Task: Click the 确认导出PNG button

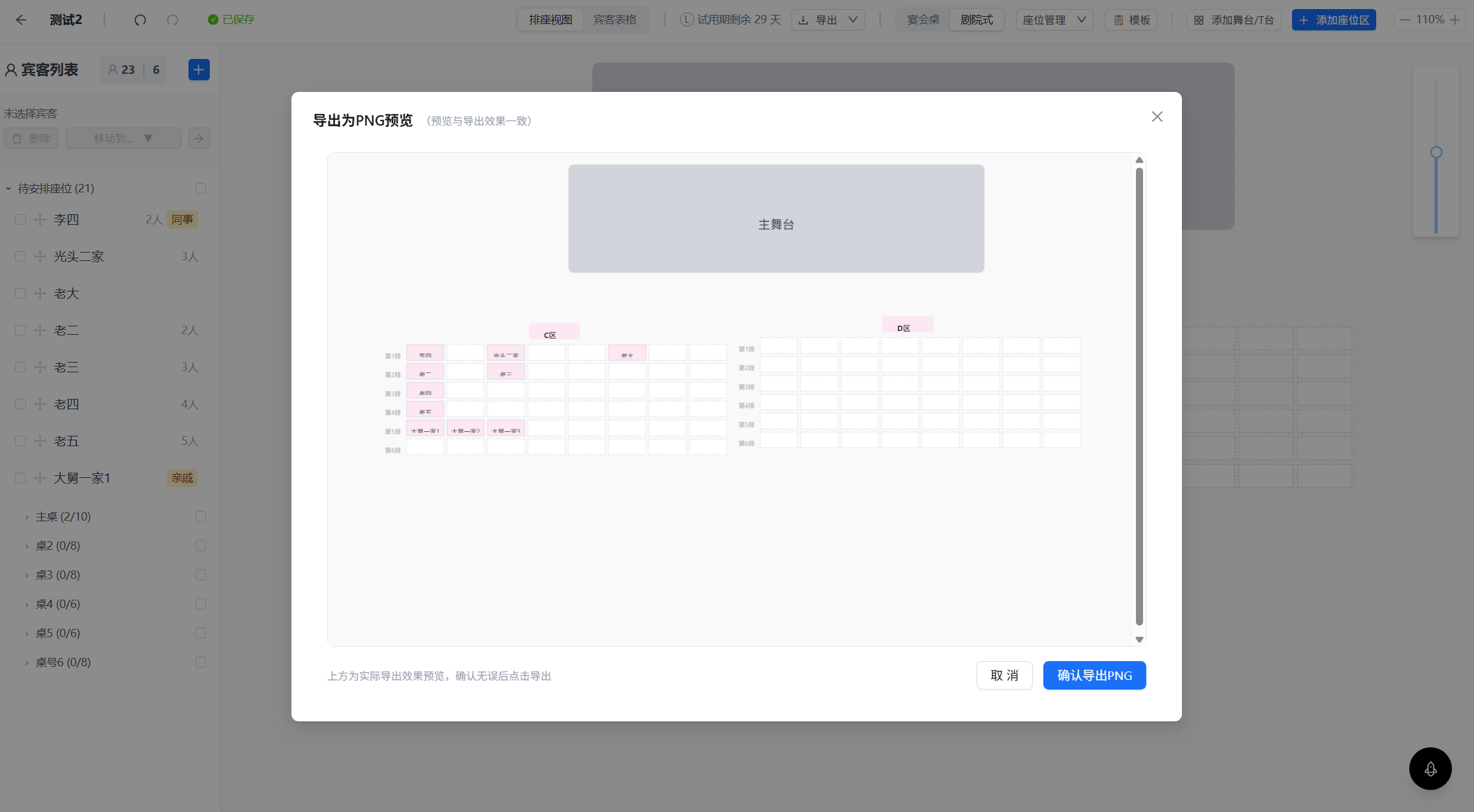Action: click(x=1094, y=675)
